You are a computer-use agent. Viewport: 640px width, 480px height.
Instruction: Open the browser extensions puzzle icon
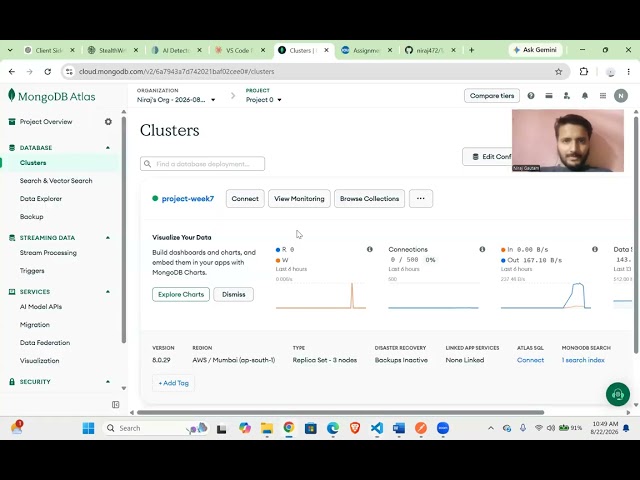coord(584,71)
